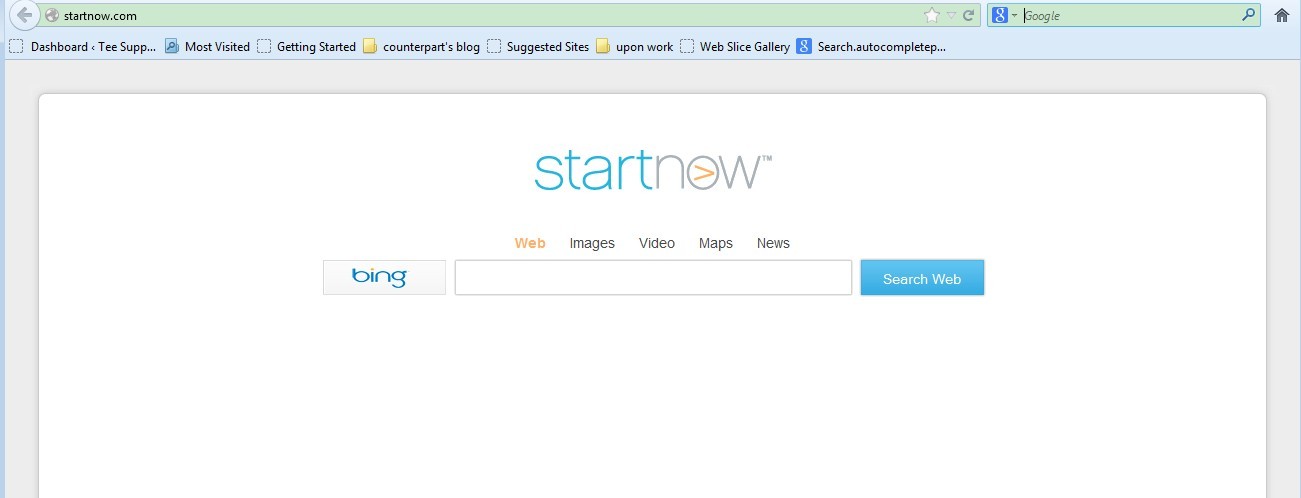Open the URL history dropdown arrow
Viewport: 1301px width, 498px height.
952,16
